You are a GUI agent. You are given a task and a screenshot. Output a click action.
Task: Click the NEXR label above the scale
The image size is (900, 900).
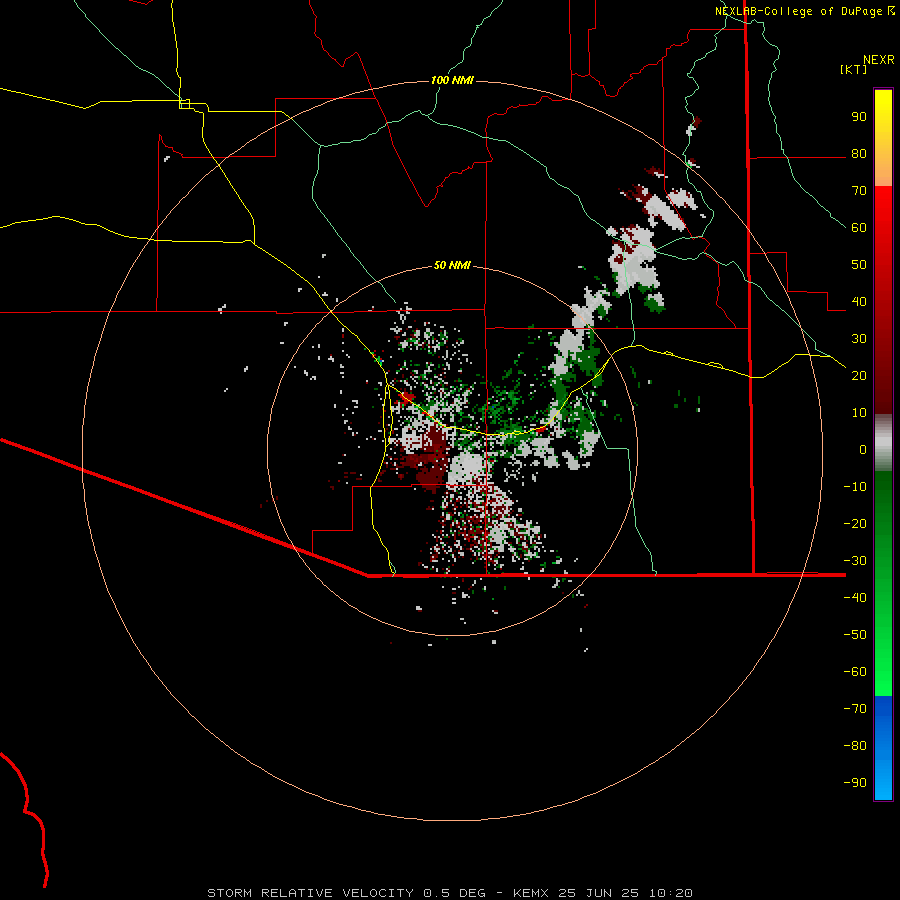coord(879,60)
